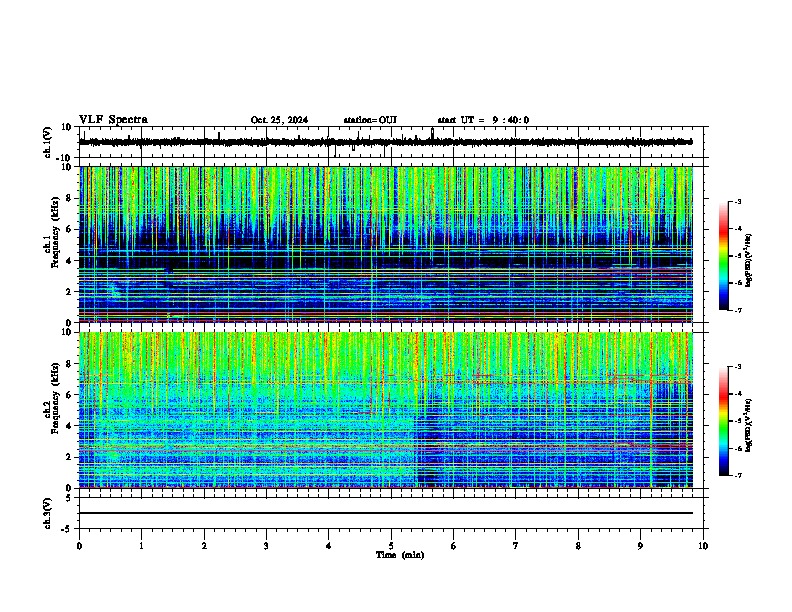
Task: Click inside the ch.1 frequency spectrogram
Action: click(386, 244)
